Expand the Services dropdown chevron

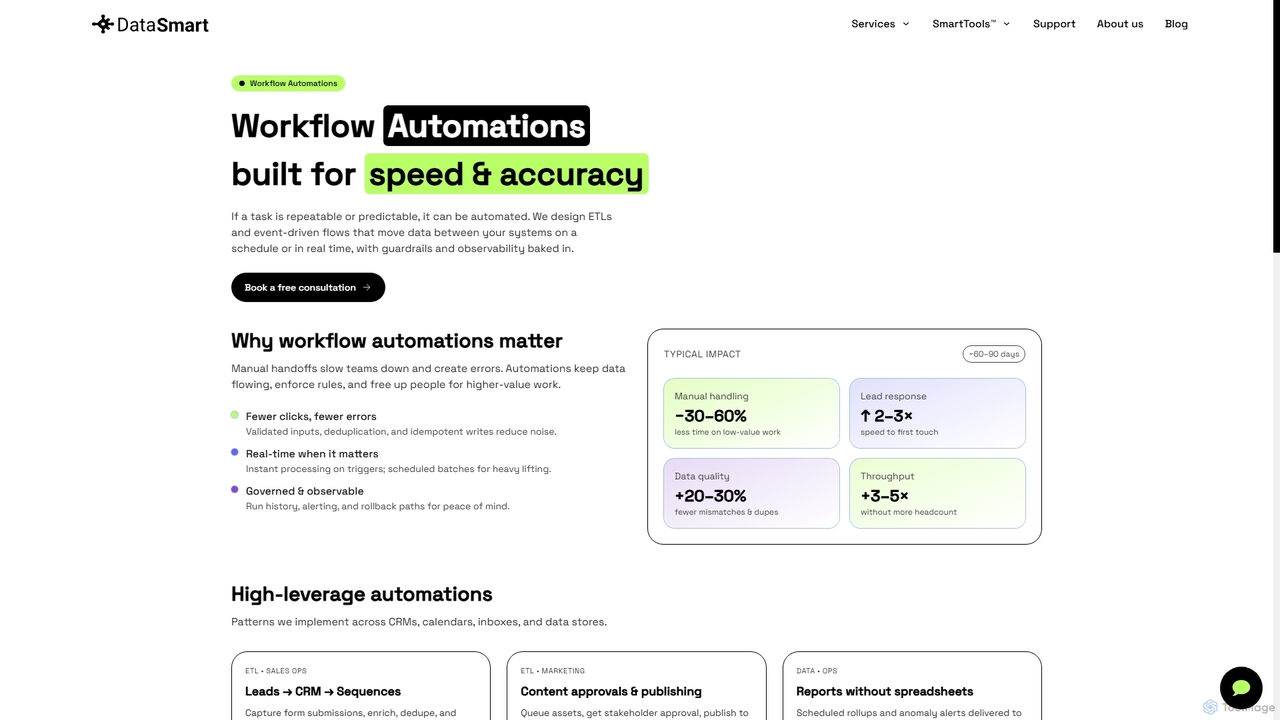point(906,24)
